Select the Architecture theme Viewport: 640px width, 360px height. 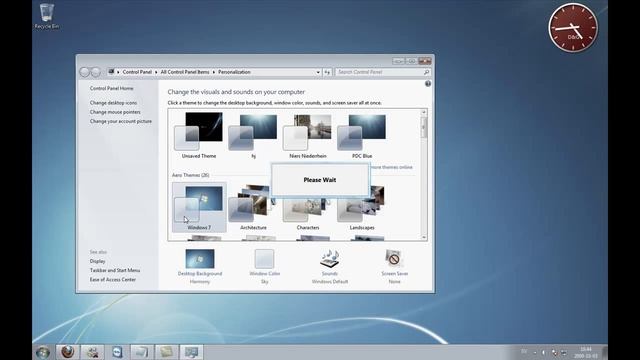(253, 207)
